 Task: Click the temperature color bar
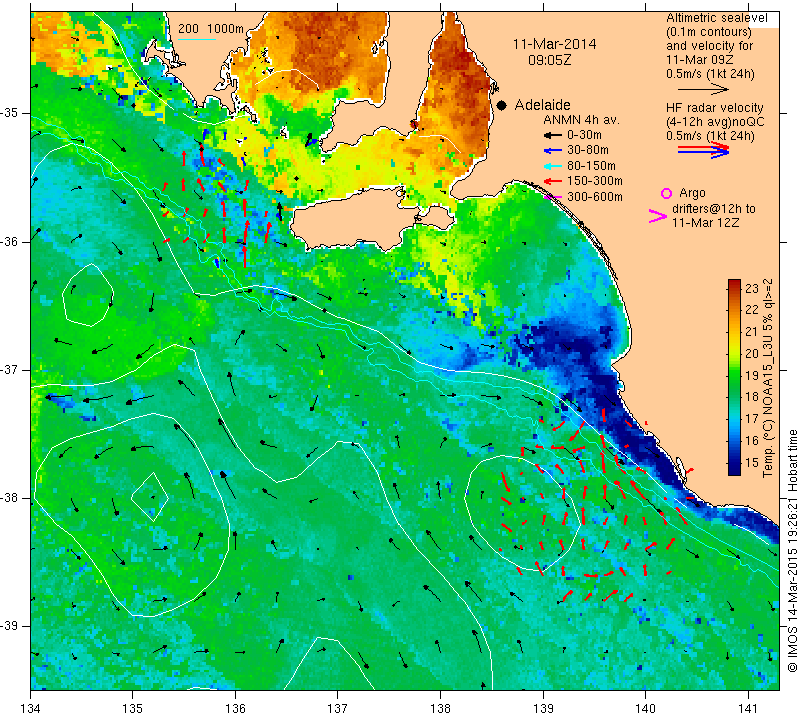point(734,377)
